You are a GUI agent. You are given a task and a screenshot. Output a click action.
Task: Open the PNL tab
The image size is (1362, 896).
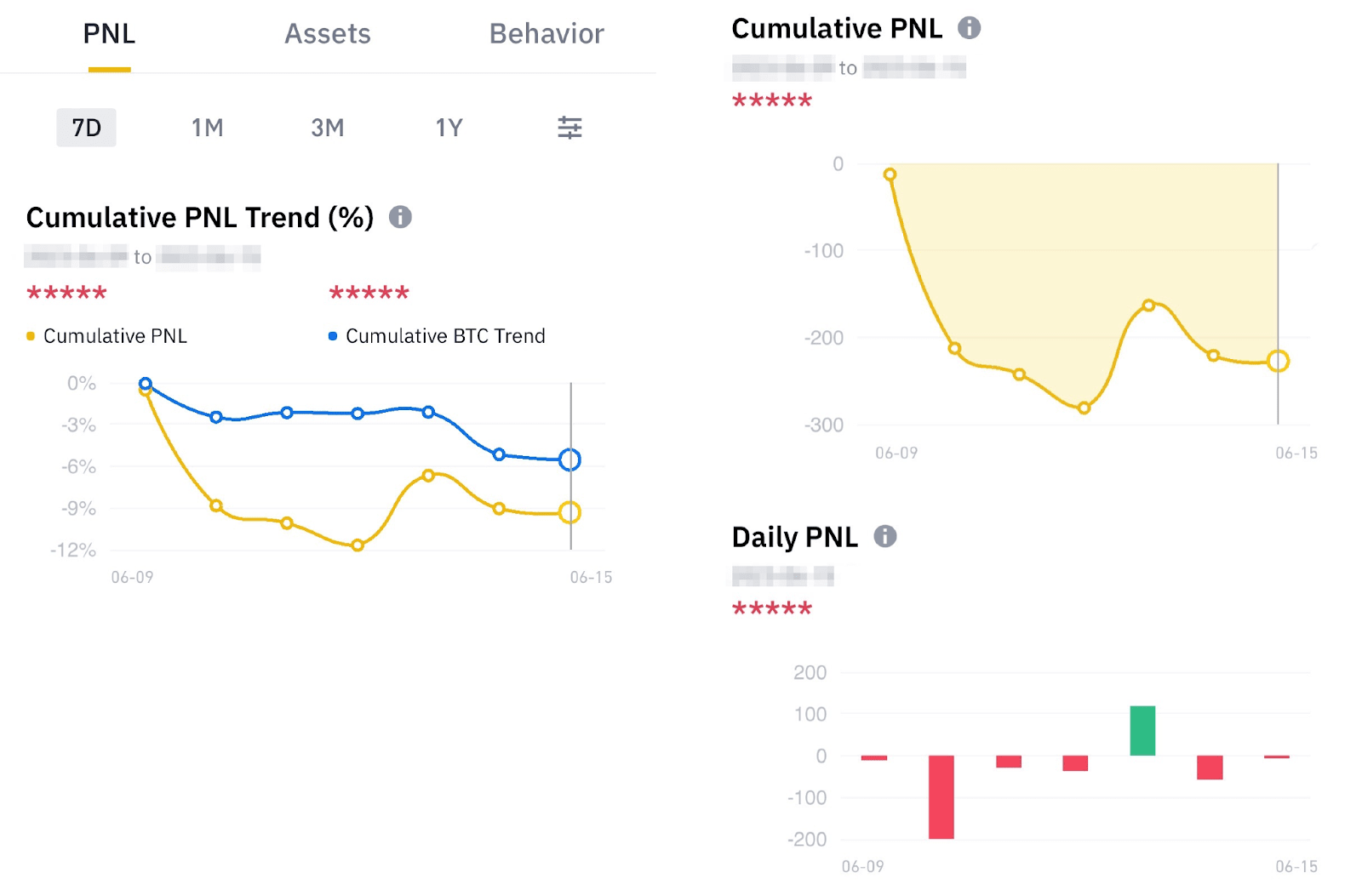click(109, 34)
